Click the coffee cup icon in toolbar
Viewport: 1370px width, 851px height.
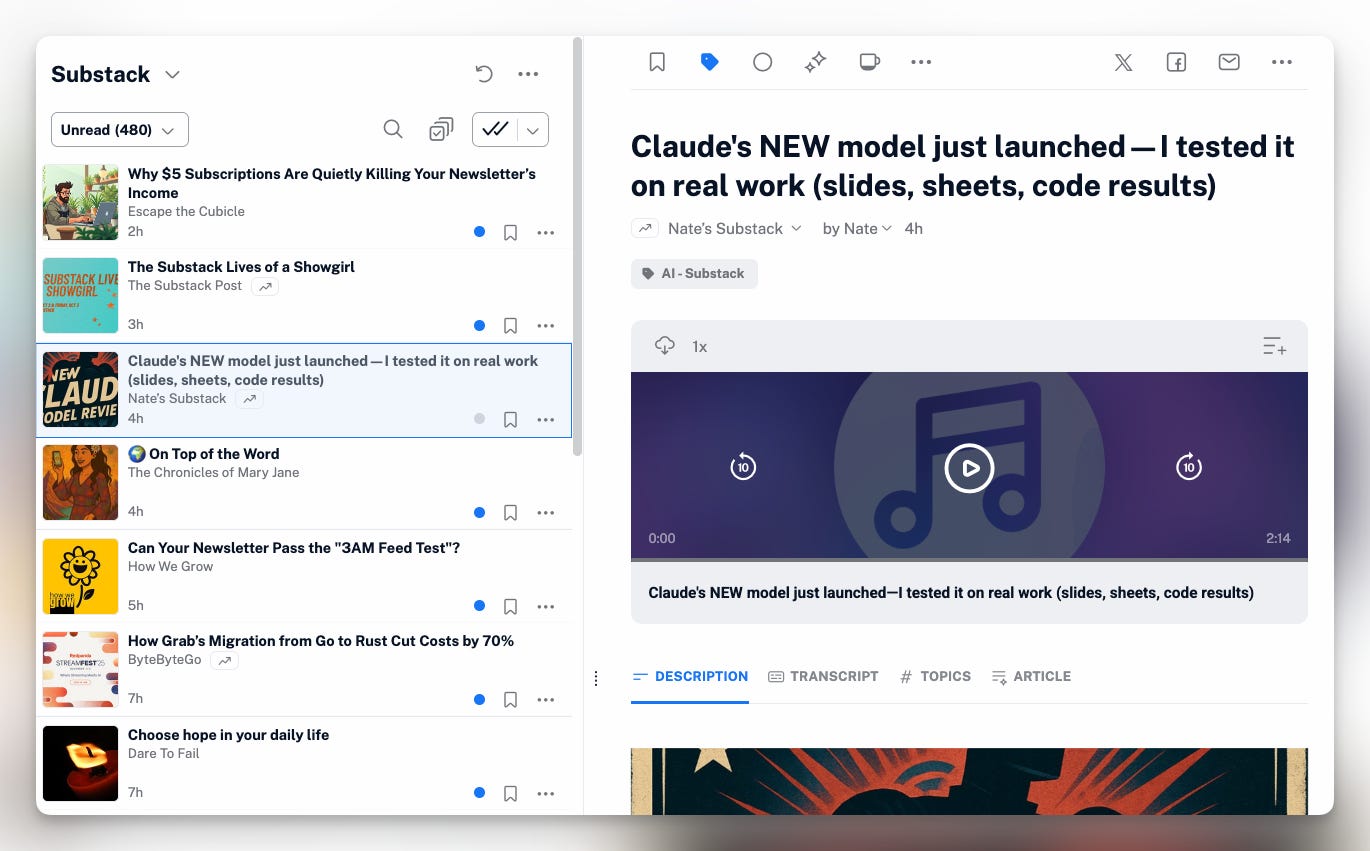point(869,62)
